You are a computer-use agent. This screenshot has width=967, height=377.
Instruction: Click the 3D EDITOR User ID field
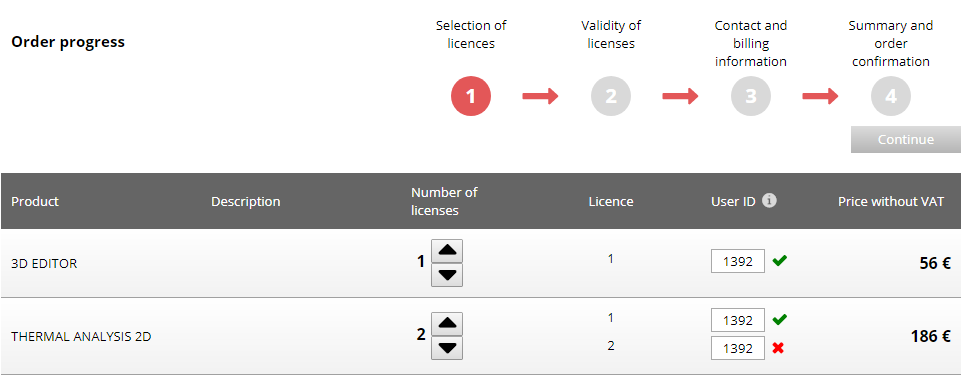click(738, 261)
